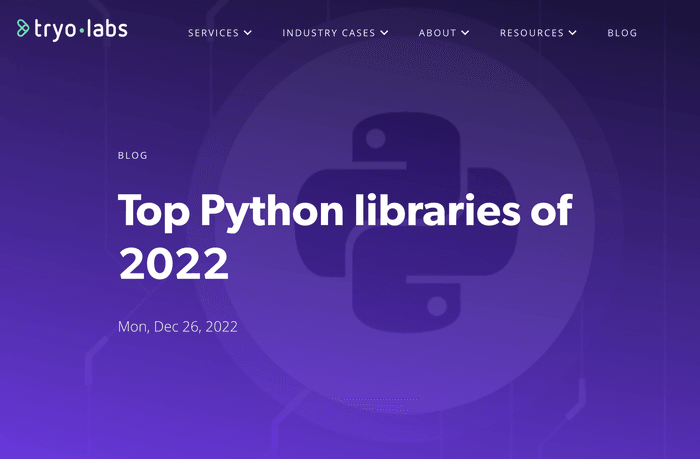The image size is (700, 459).
Task: Open the Resources menu
Action: click(x=531, y=33)
